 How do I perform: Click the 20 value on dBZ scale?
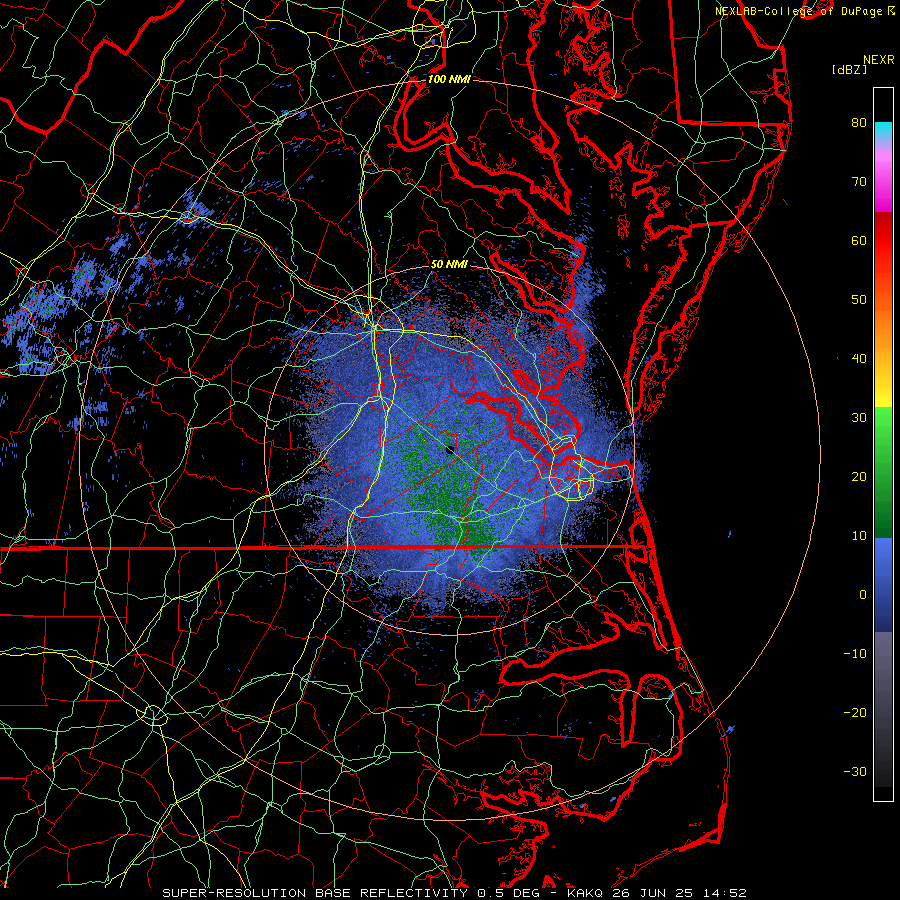tap(859, 476)
